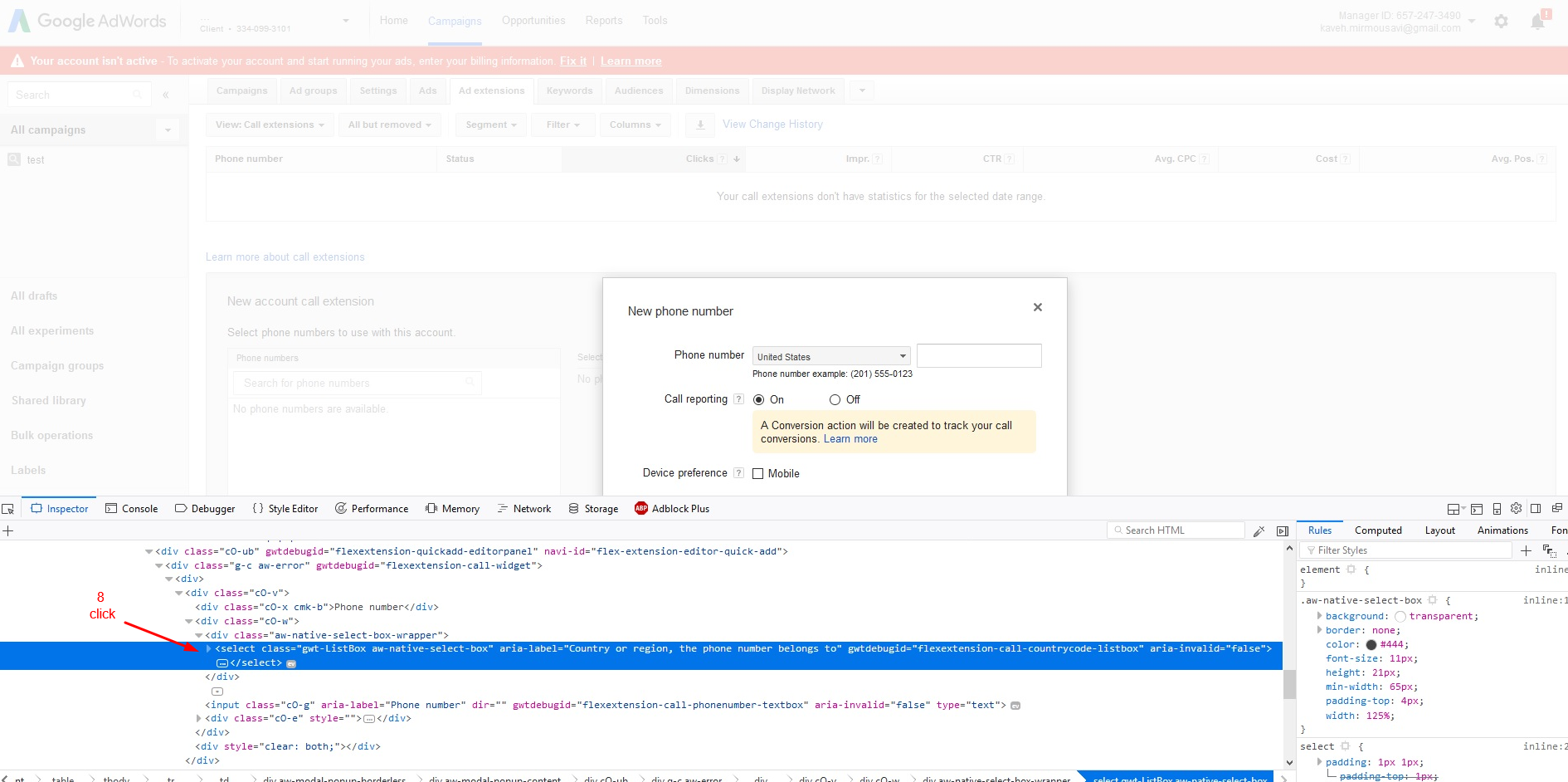Click help icon next to Device preference
Viewport: 1568px width, 782px height.
coord(738,473)
